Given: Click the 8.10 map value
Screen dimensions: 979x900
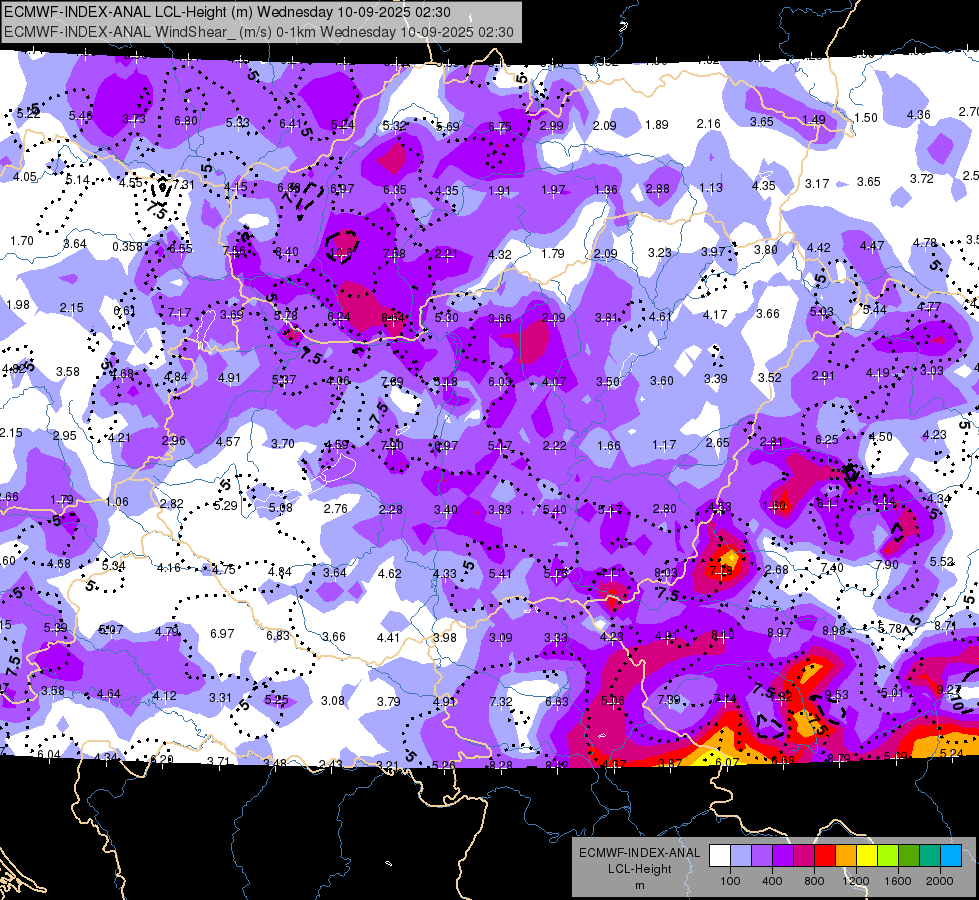Looking at the screenshot, I should [x=723, y=635].
